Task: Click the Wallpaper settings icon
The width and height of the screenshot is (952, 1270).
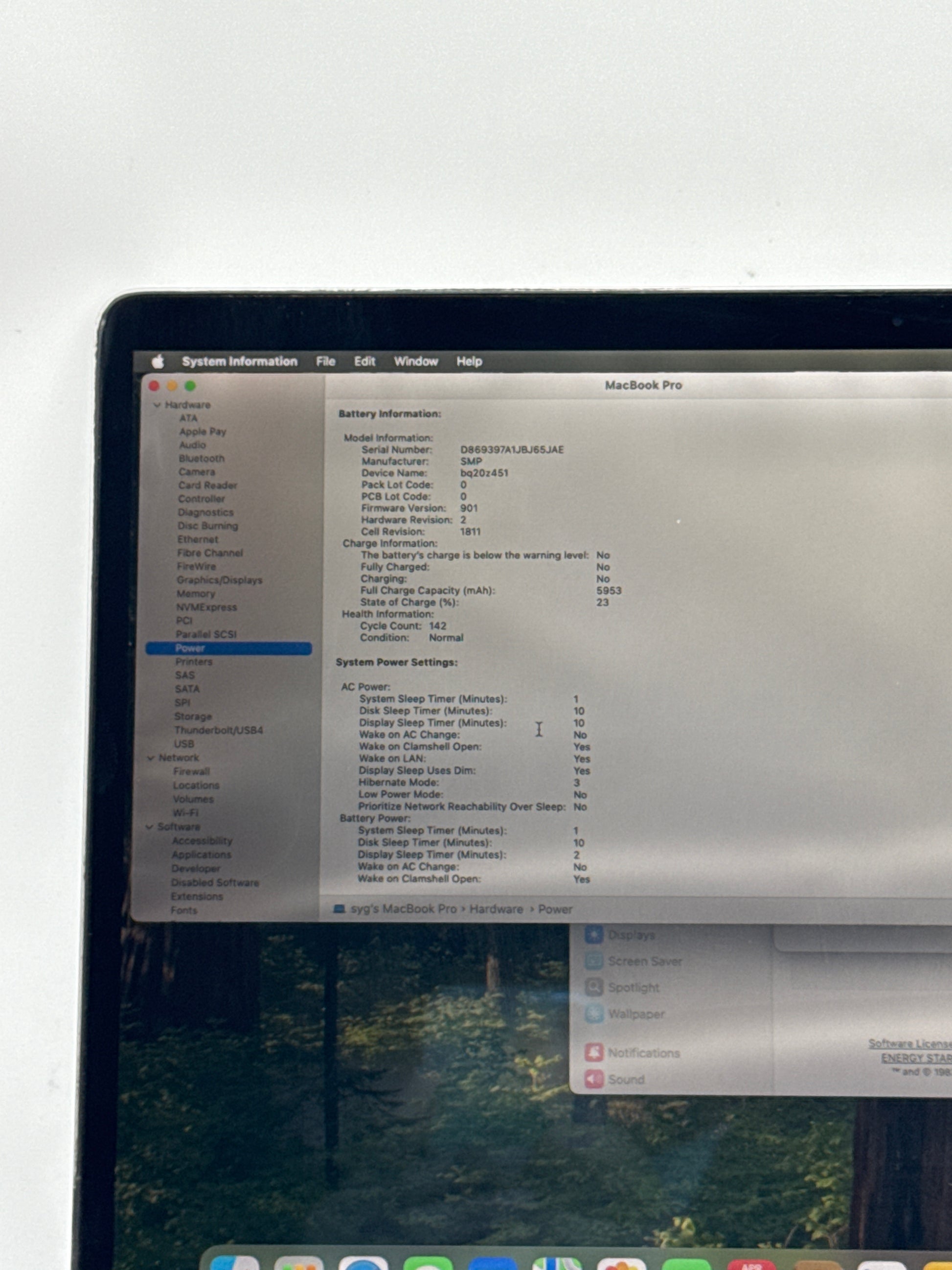Action: pyautogui.click(x=593, y=1014)
